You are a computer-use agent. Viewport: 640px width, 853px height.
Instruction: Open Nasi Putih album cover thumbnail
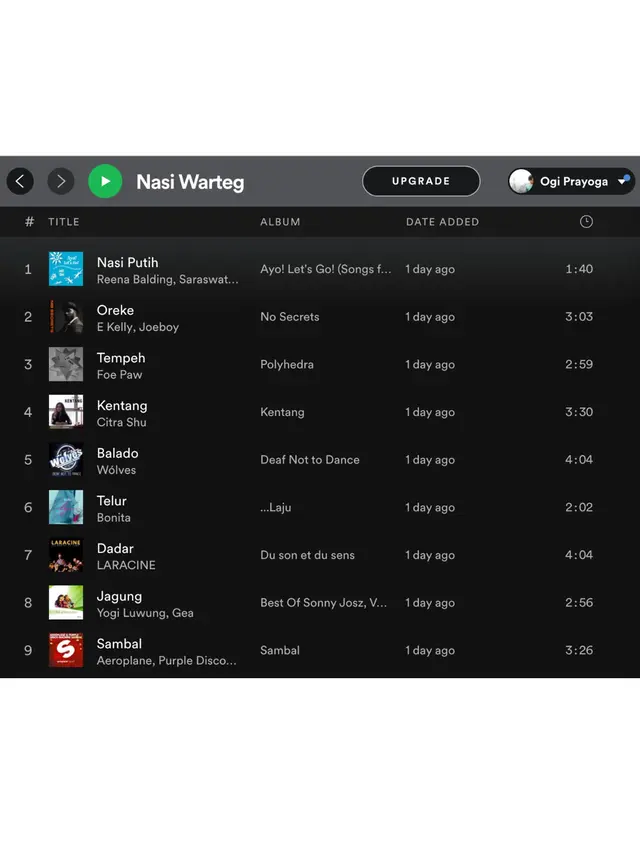66,269
